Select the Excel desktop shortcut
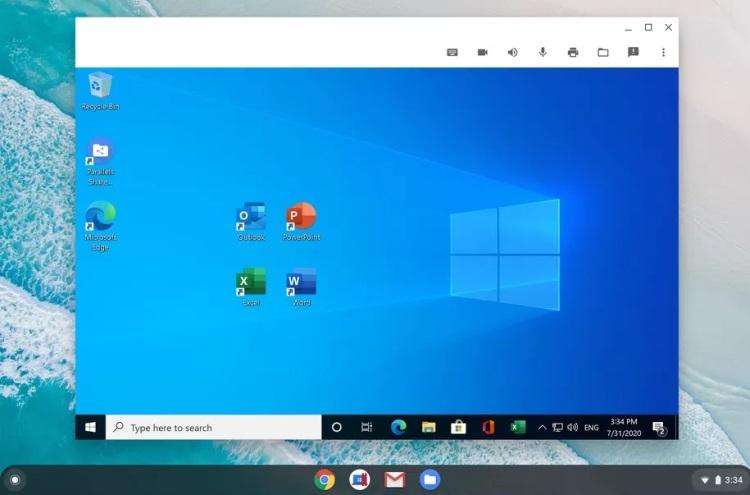750x495 pixels. click(x=251, y=283)
